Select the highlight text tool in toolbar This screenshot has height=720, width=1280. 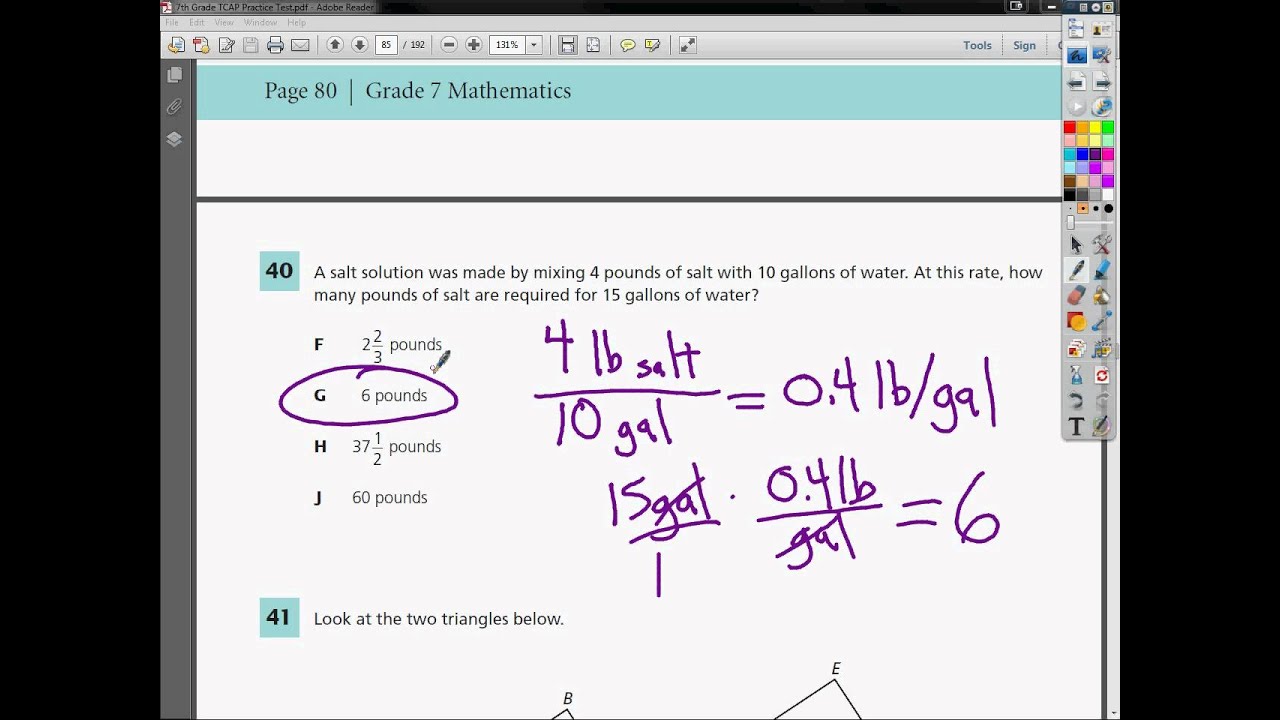[653, 45]
